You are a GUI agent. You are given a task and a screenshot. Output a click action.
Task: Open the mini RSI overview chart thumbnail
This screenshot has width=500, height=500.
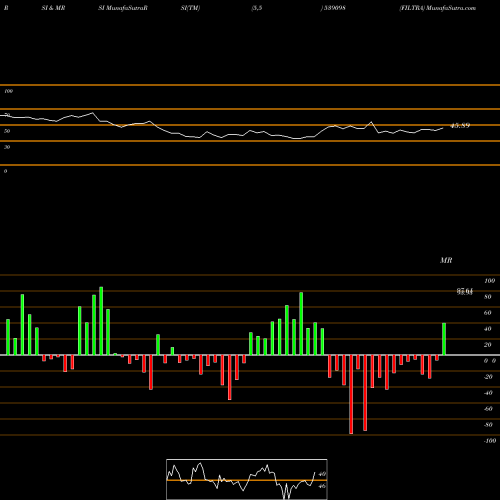247,479
